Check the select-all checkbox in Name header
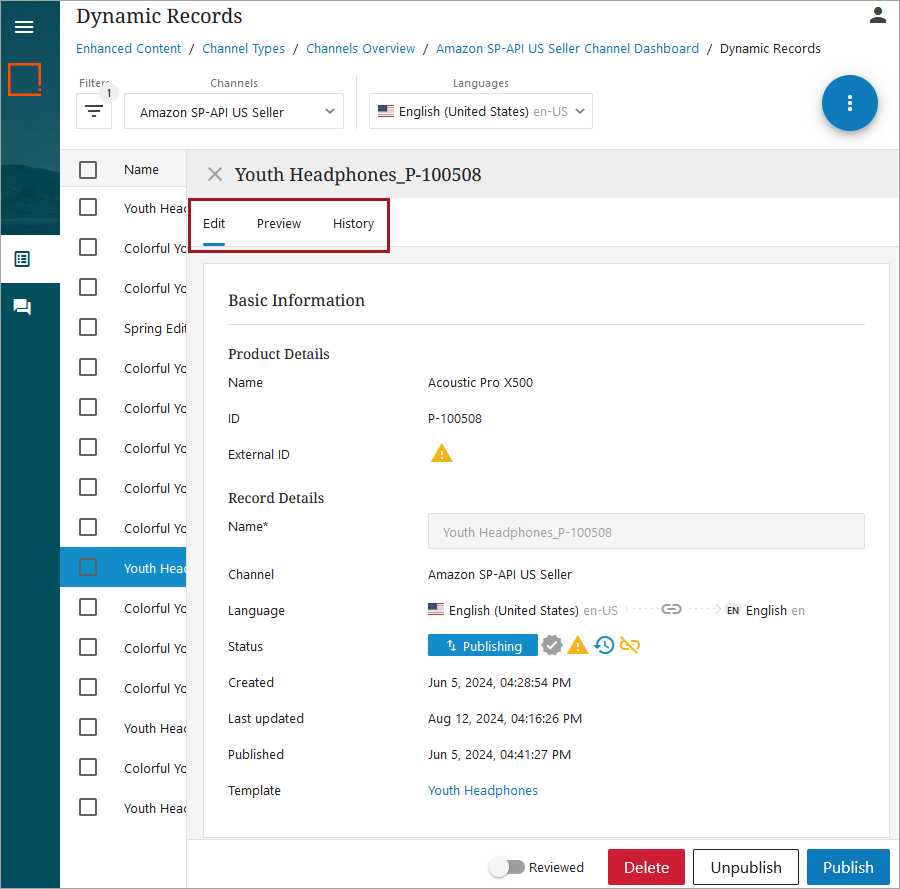Image resolution: width=900 pixels, height=889 pixels. (88, 170)
